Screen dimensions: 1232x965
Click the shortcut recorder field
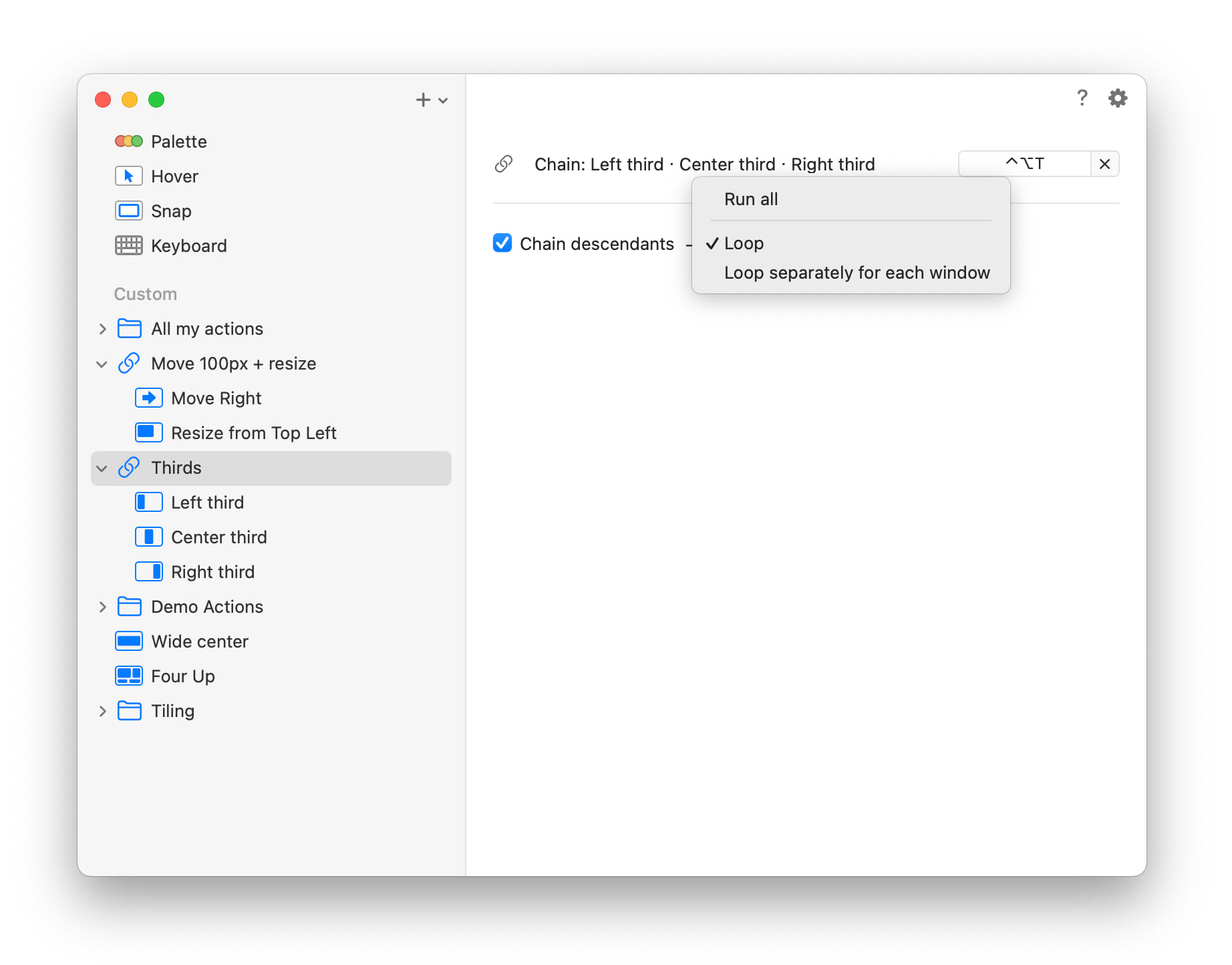pyautogui.click(x=1024, y=164)
